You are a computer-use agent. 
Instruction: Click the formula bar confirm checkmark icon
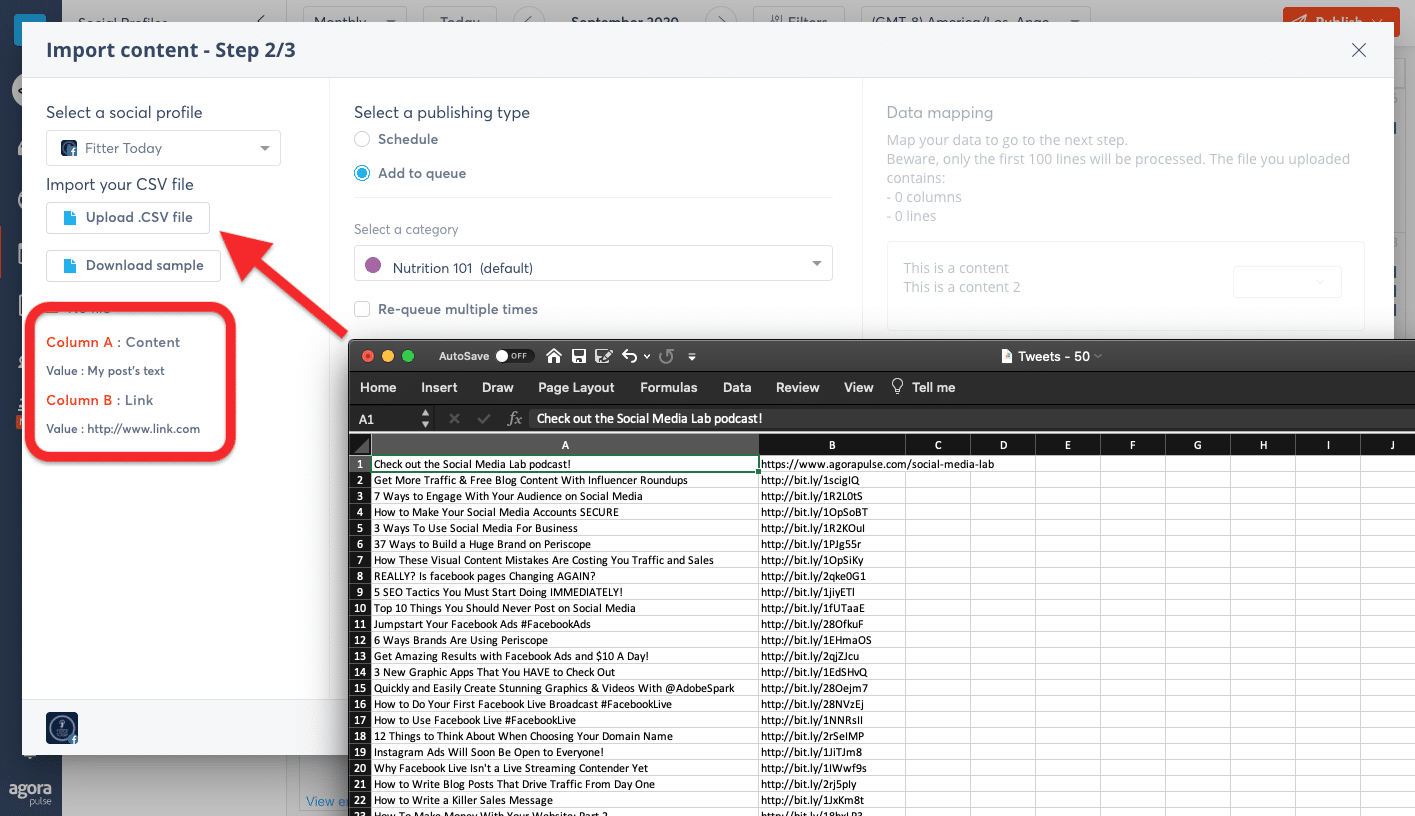coord(484,419)
